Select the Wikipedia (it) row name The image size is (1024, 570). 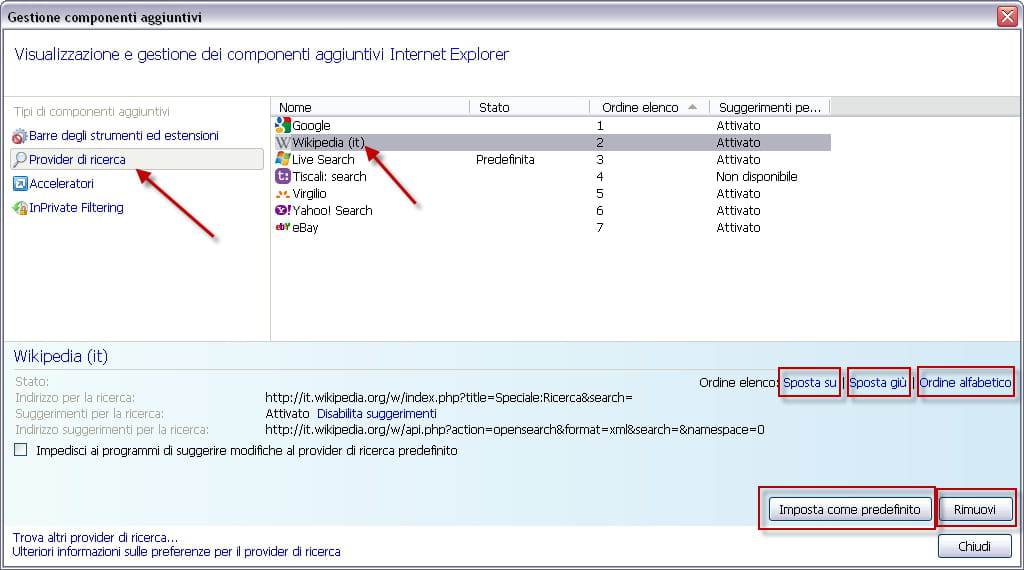pos(328,142)
